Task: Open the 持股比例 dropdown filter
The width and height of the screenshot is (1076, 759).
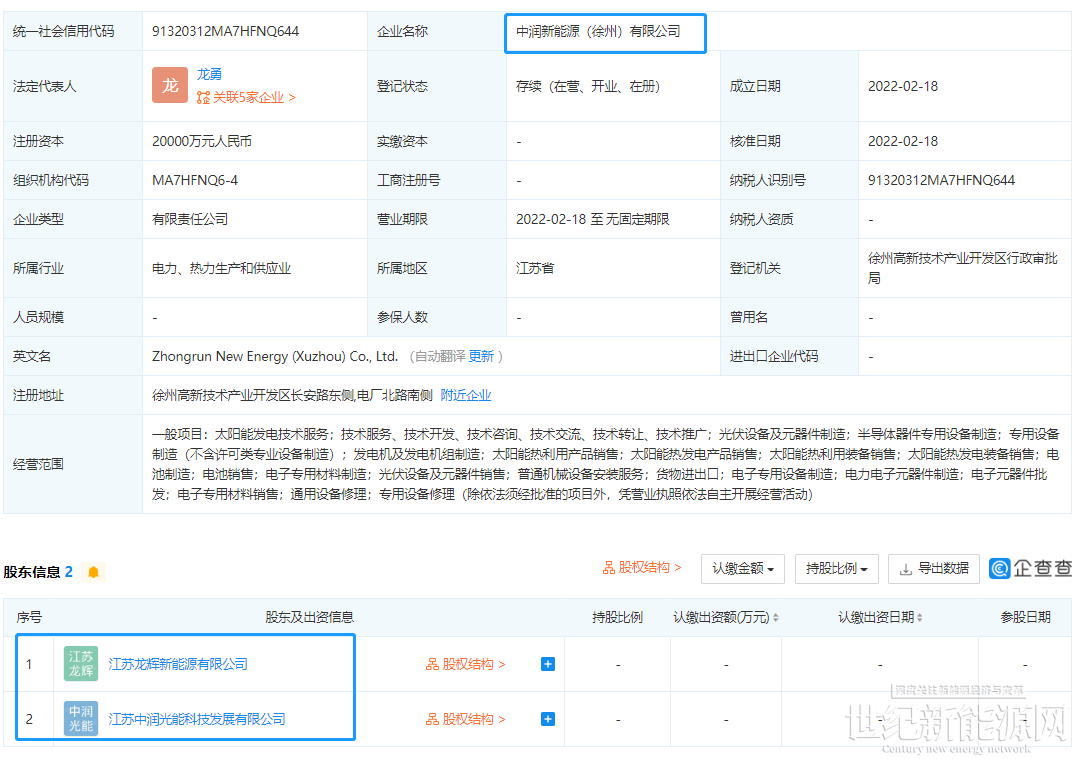Action: (x=836, y=568)
